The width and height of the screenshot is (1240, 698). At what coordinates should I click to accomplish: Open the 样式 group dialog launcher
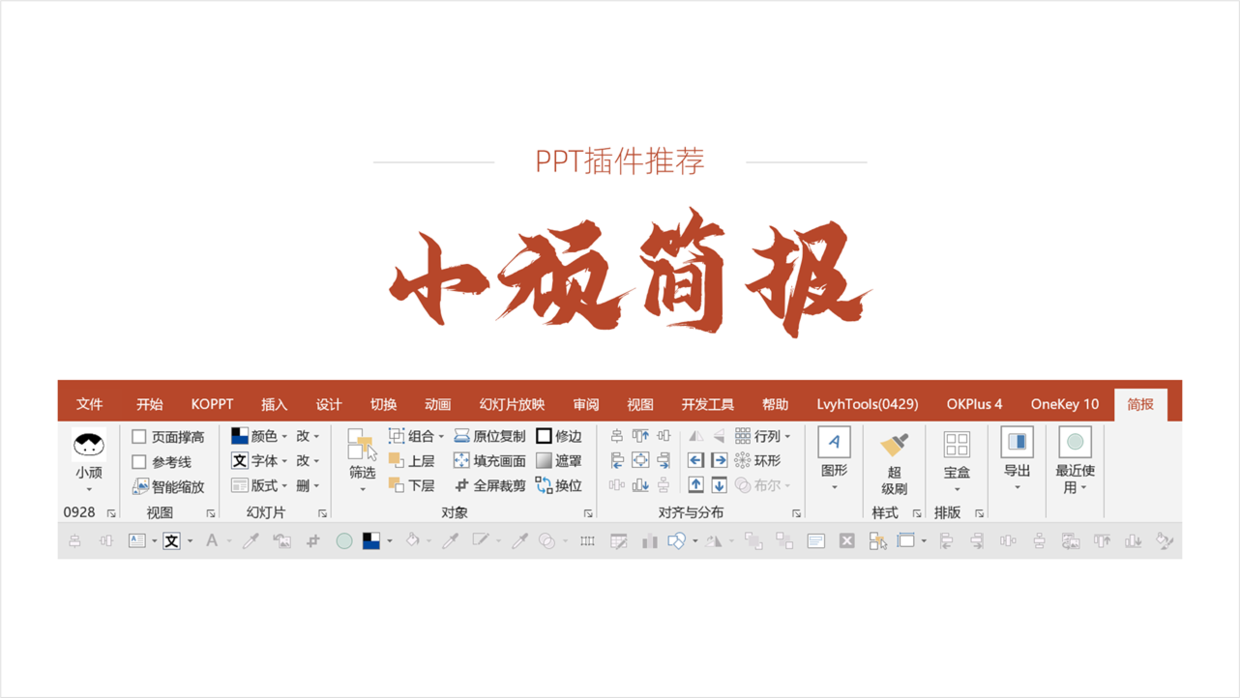pyautogui.click(x=917, y=513)
